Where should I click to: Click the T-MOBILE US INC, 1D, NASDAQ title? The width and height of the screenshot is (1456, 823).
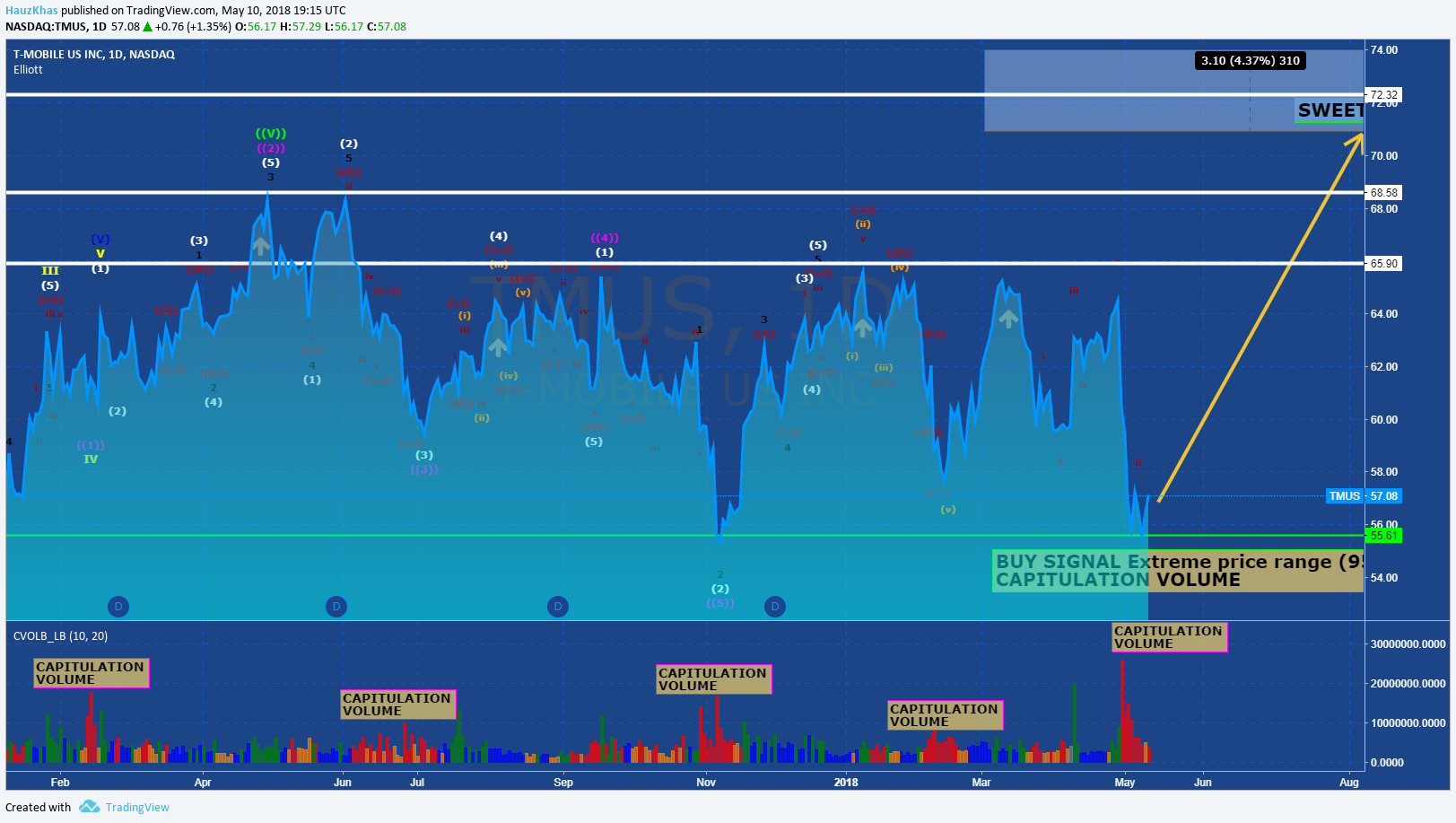94,55
